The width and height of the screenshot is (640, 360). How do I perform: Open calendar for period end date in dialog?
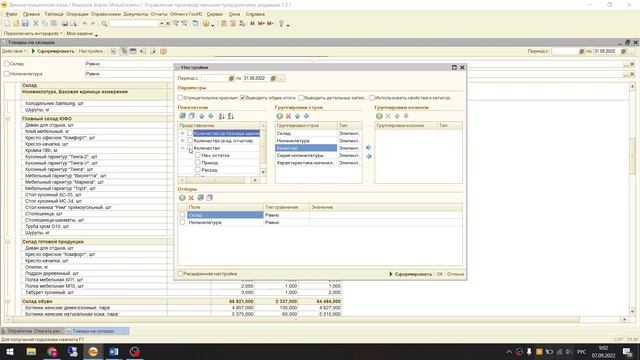(273, 78)
